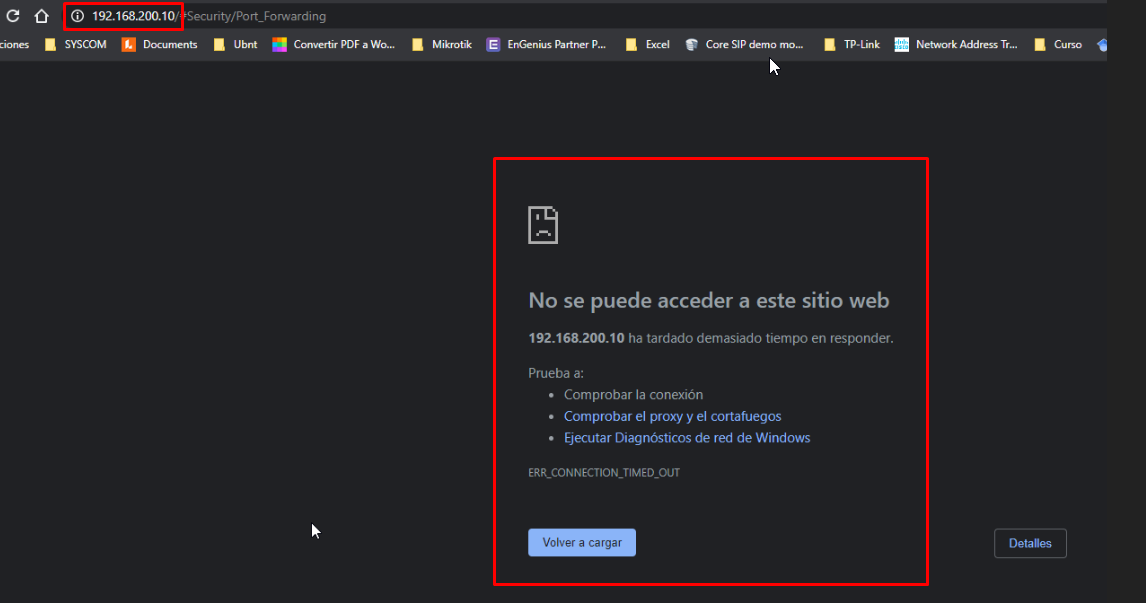Image resolution: width=1146 pixels, height=603 pixels.
Task: Open the Curso bookmark folder
Action: tap(1058, 45)
